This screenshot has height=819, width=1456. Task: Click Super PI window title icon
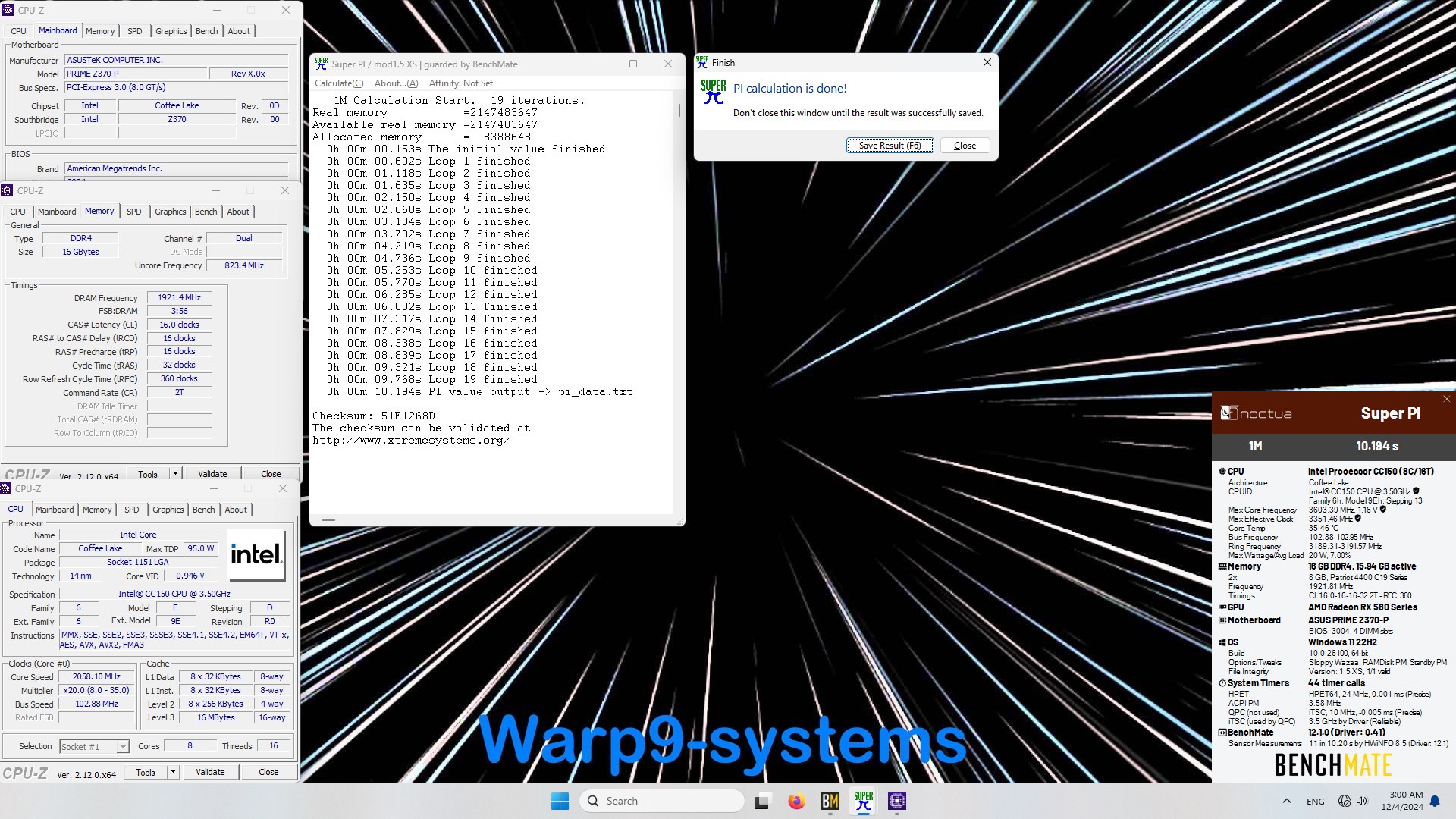(321, 64)
